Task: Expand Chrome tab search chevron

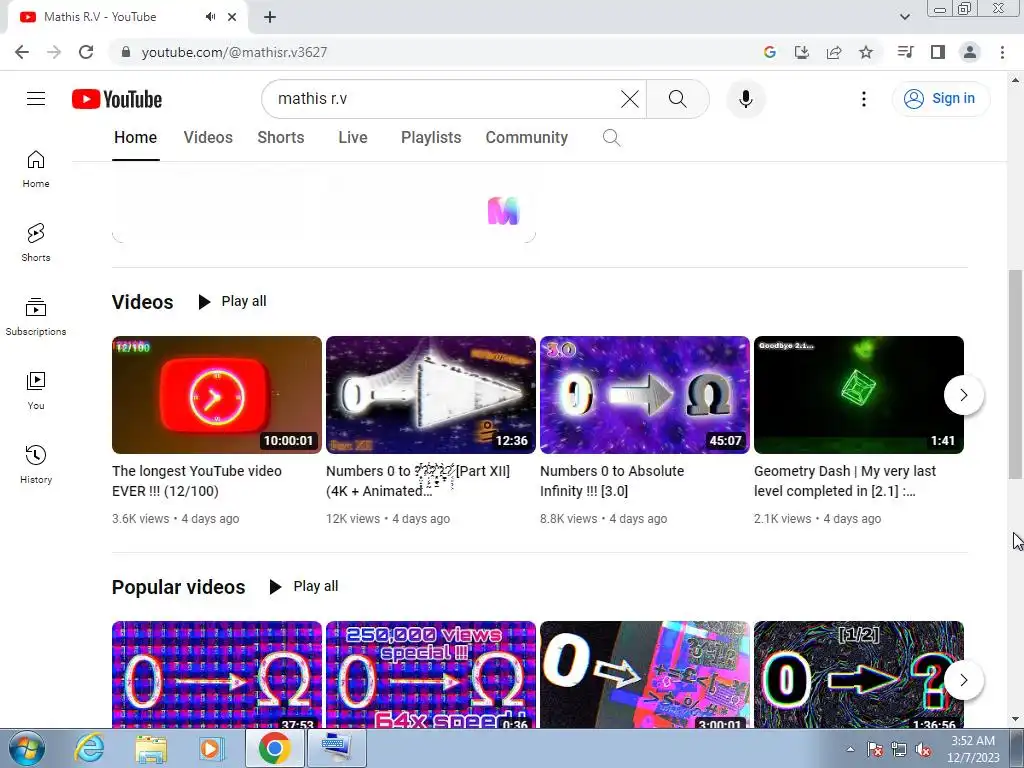Action: coord(904,17)
